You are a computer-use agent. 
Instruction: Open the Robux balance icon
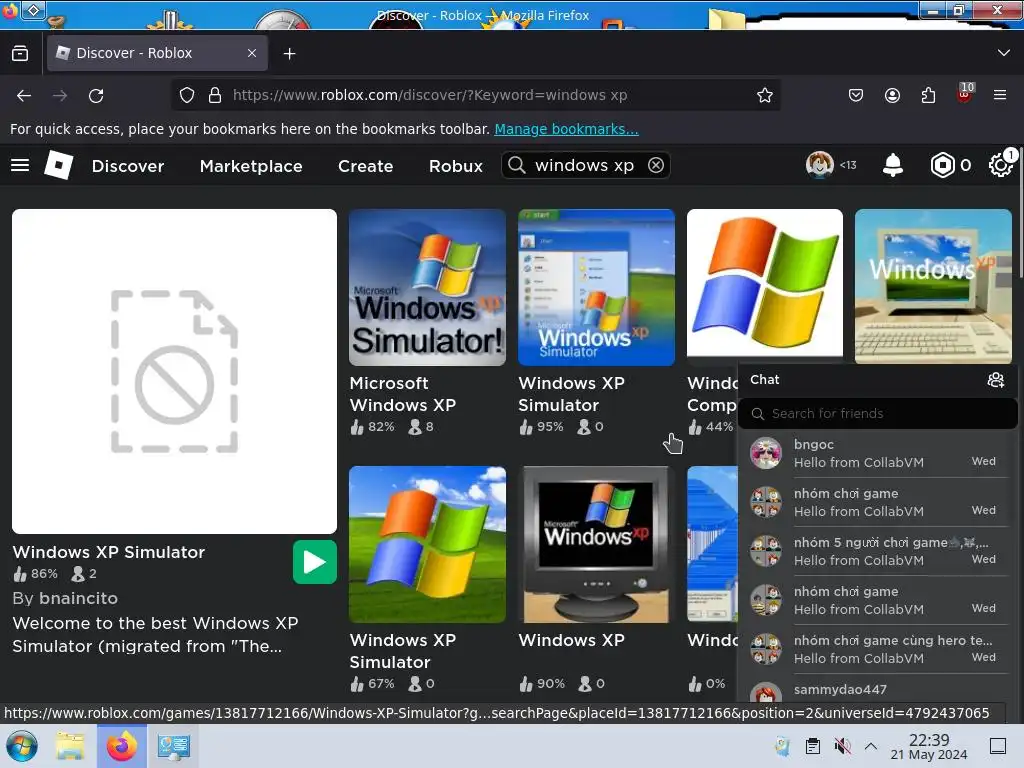[x=942, y=165]
